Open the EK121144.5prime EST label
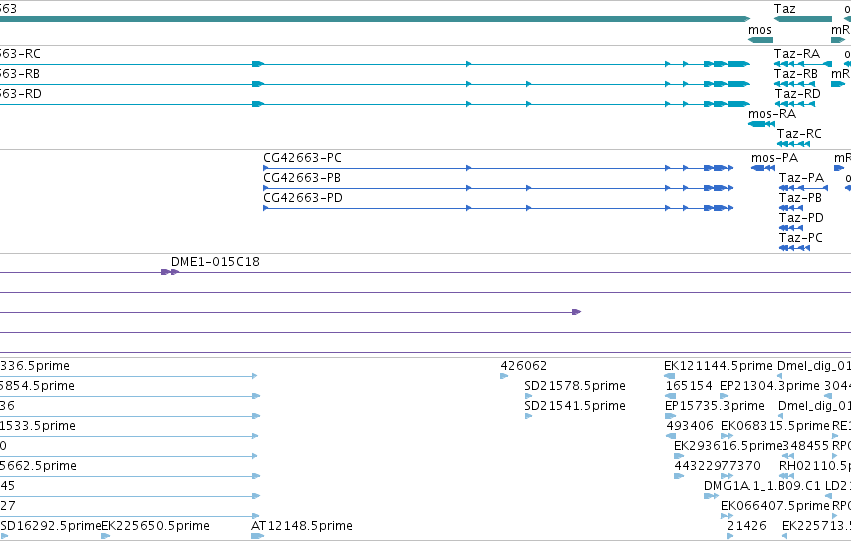 (x=718, y=366)
